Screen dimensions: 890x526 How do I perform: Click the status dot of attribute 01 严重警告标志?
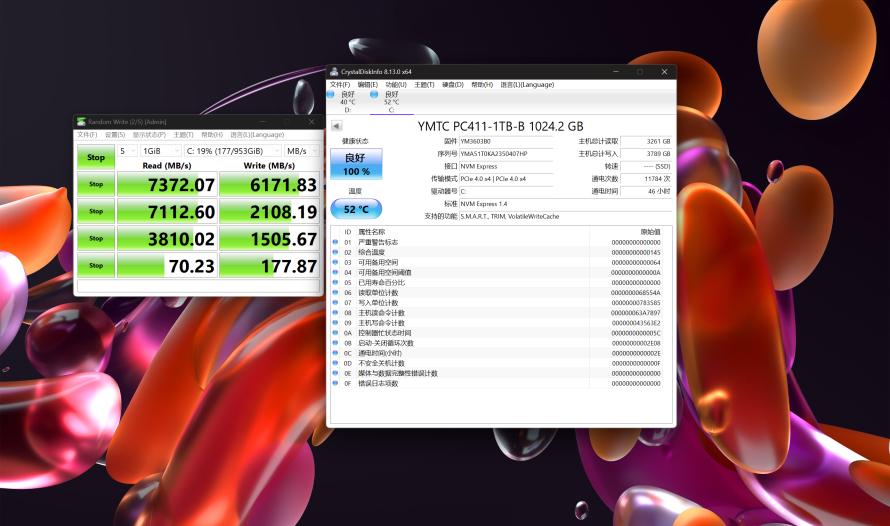[335, 242]
